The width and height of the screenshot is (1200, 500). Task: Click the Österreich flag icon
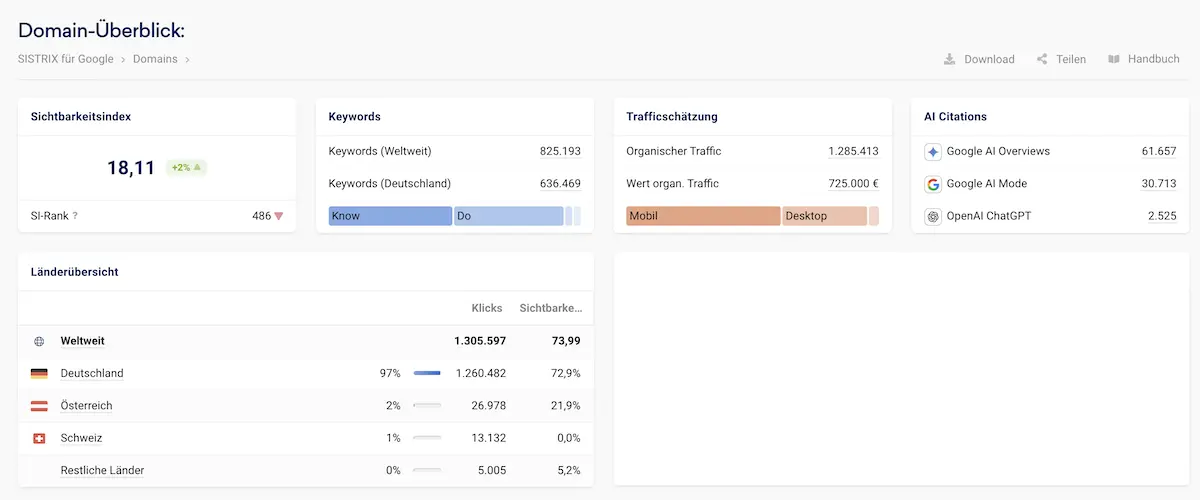click(x=39, y=406)
